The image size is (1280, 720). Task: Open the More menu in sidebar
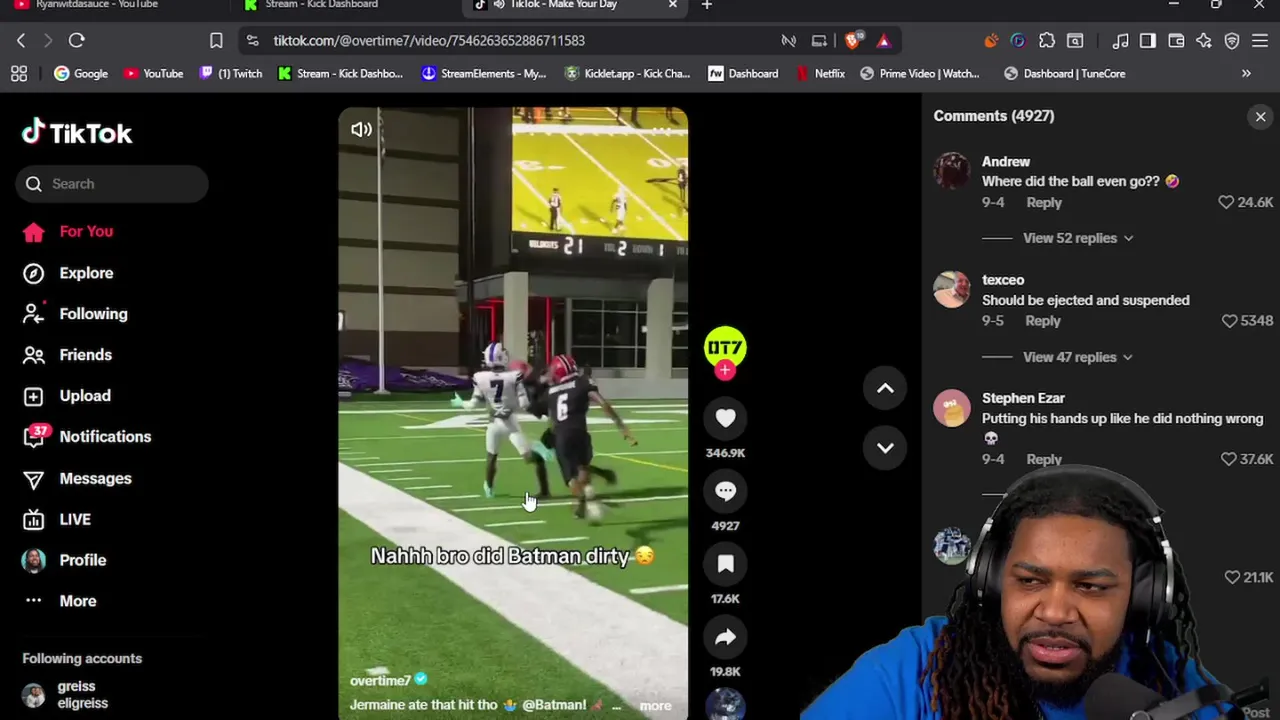point(60,601)
